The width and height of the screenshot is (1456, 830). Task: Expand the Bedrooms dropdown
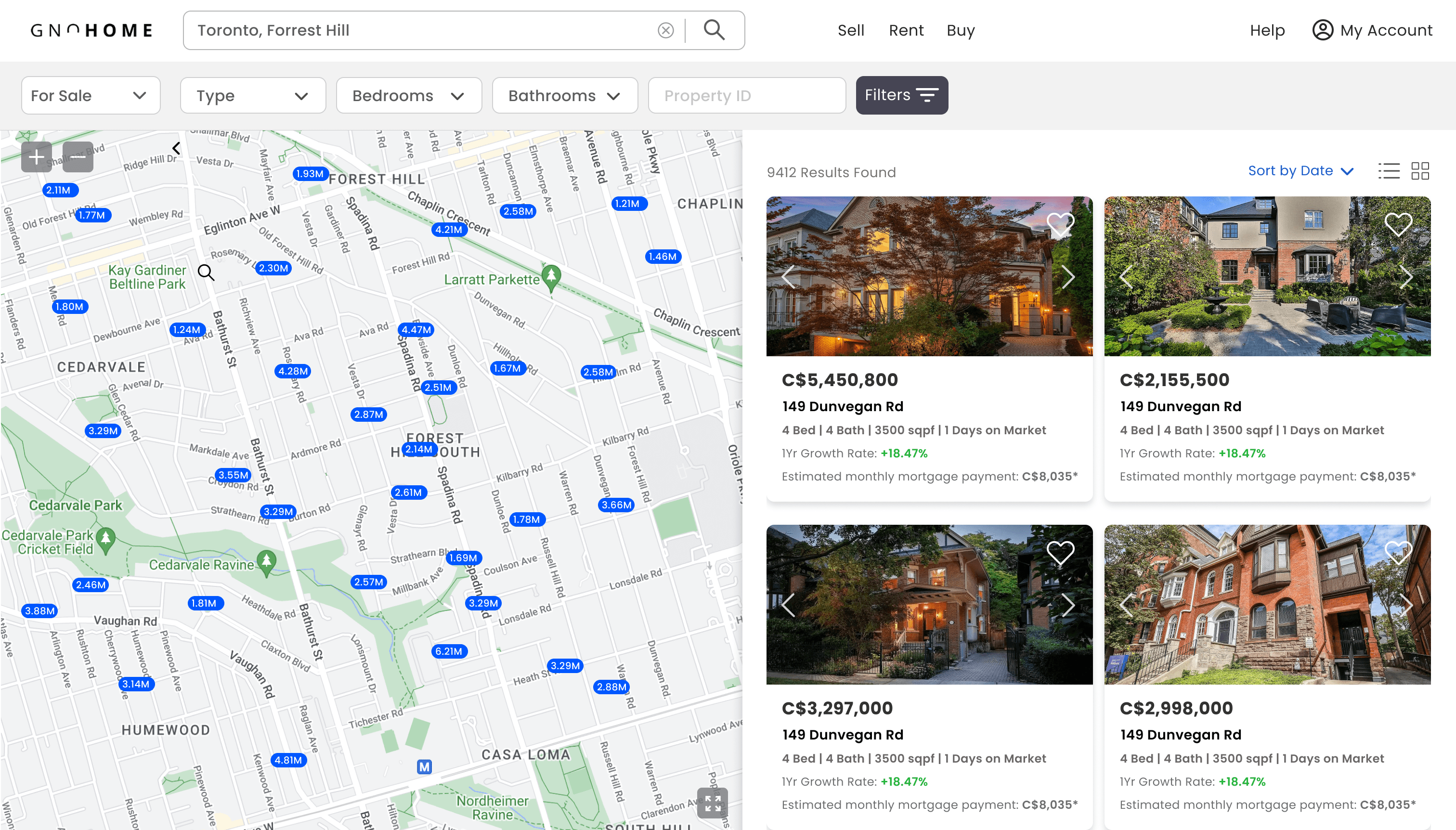[x=408, y=96]
